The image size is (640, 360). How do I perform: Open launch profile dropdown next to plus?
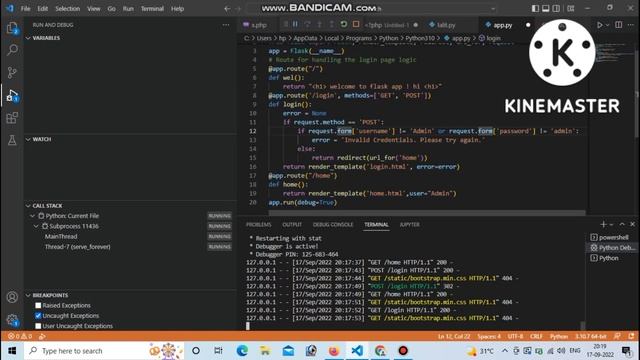coord(611,224)
